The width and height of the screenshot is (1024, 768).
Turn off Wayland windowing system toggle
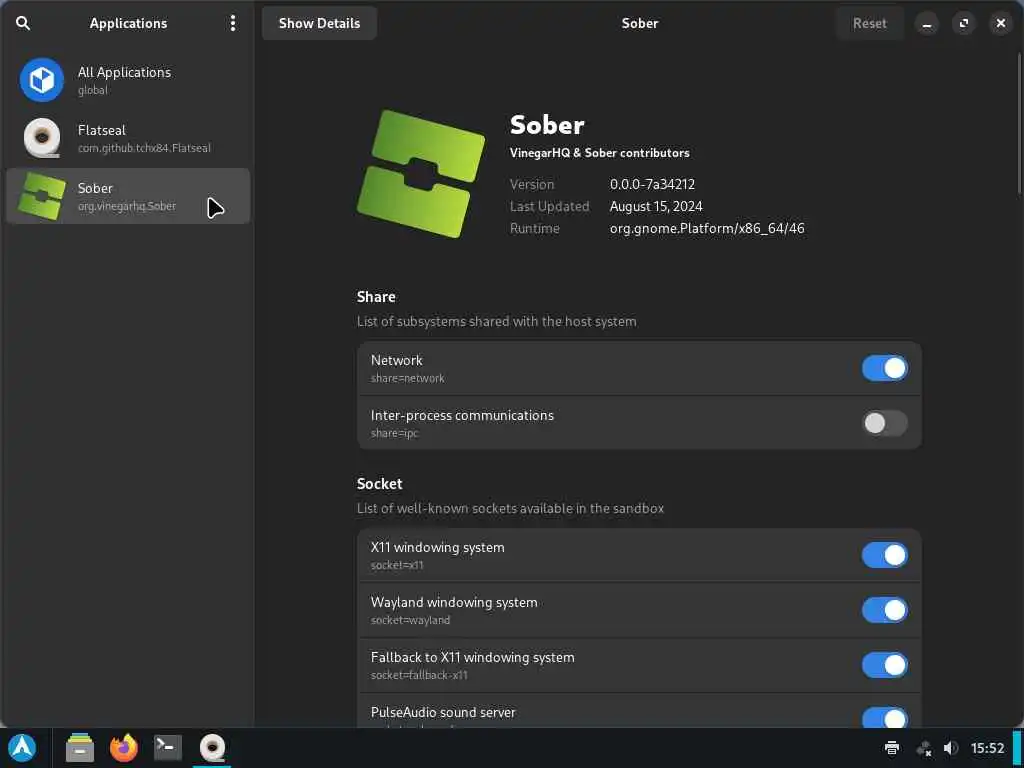click(x=884, y=610)
